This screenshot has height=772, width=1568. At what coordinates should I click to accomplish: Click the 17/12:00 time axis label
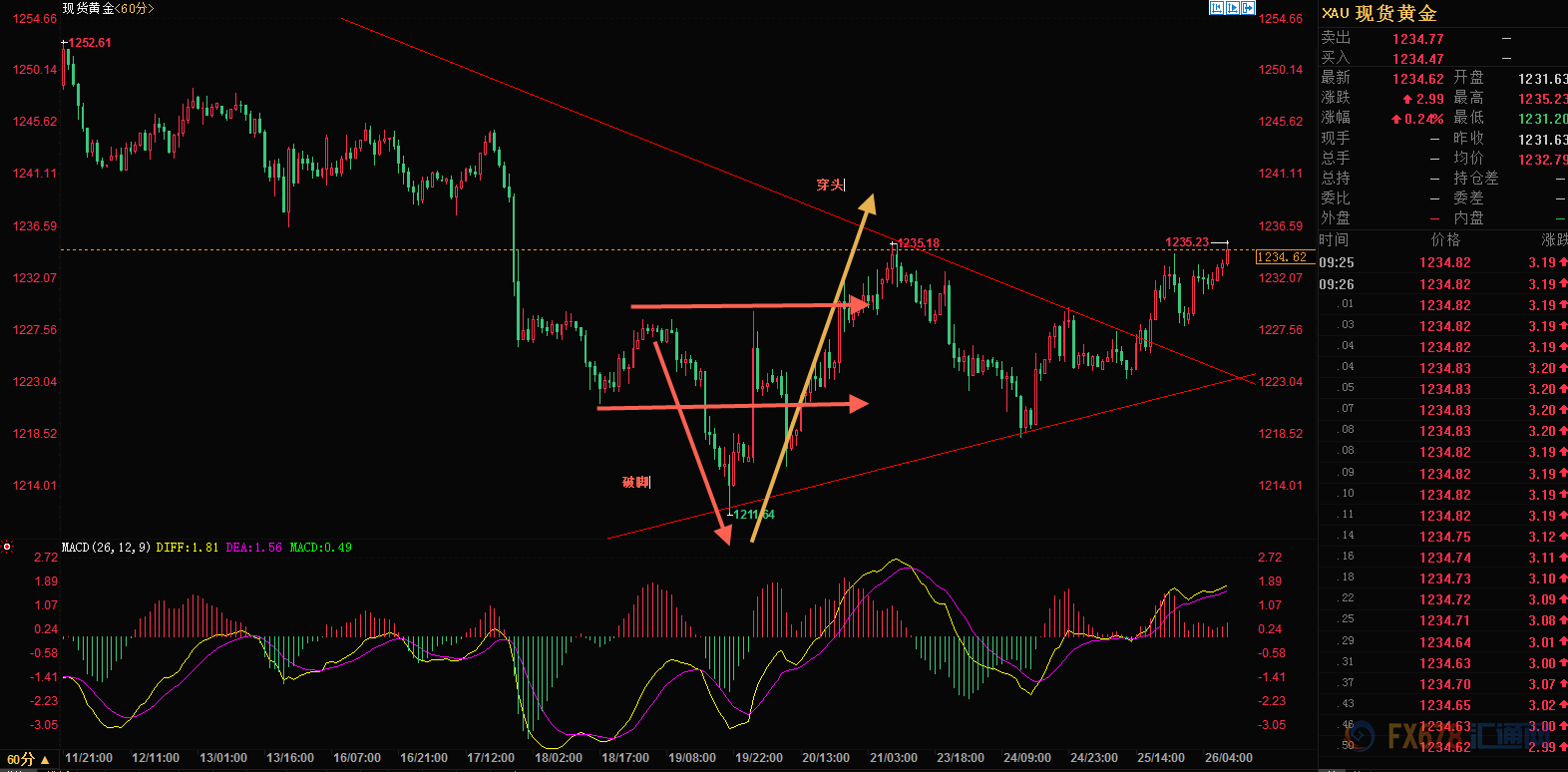[x=491, y=758]
